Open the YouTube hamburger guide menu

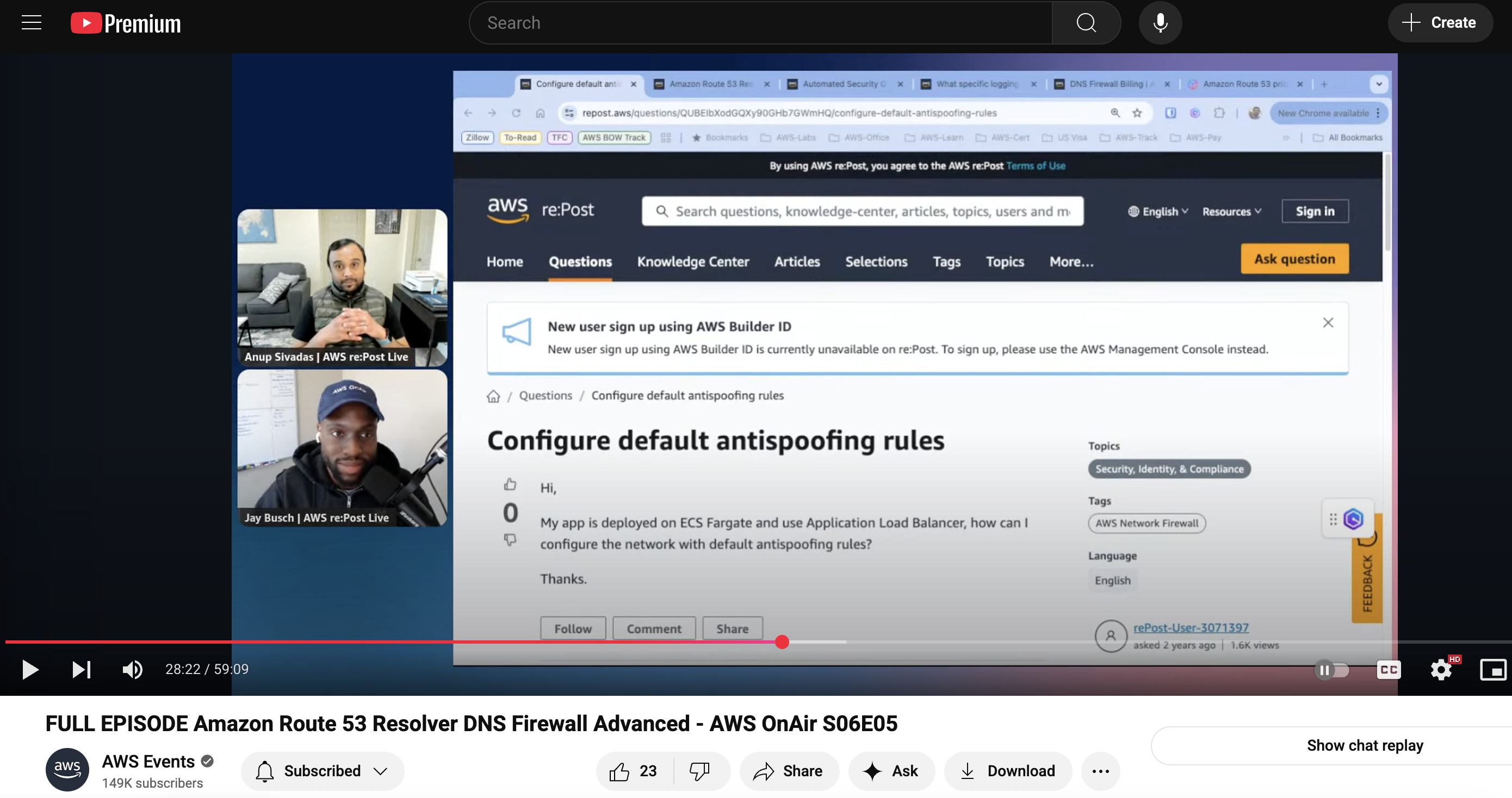(31, 23)
